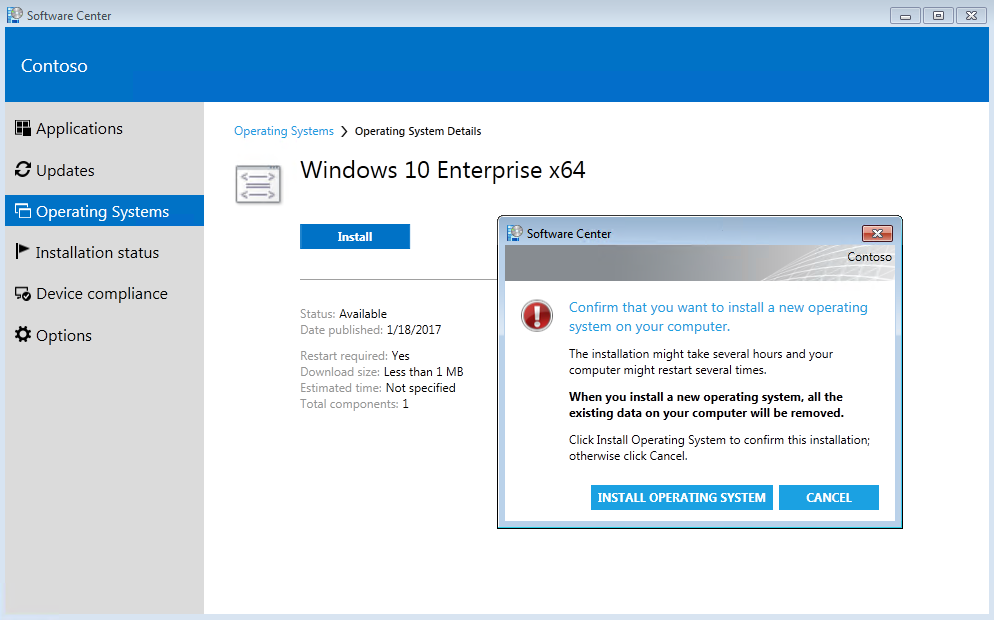Open the Device compliance section
The width and height of the screenshot is (994, 620).
tap(101, 294)
